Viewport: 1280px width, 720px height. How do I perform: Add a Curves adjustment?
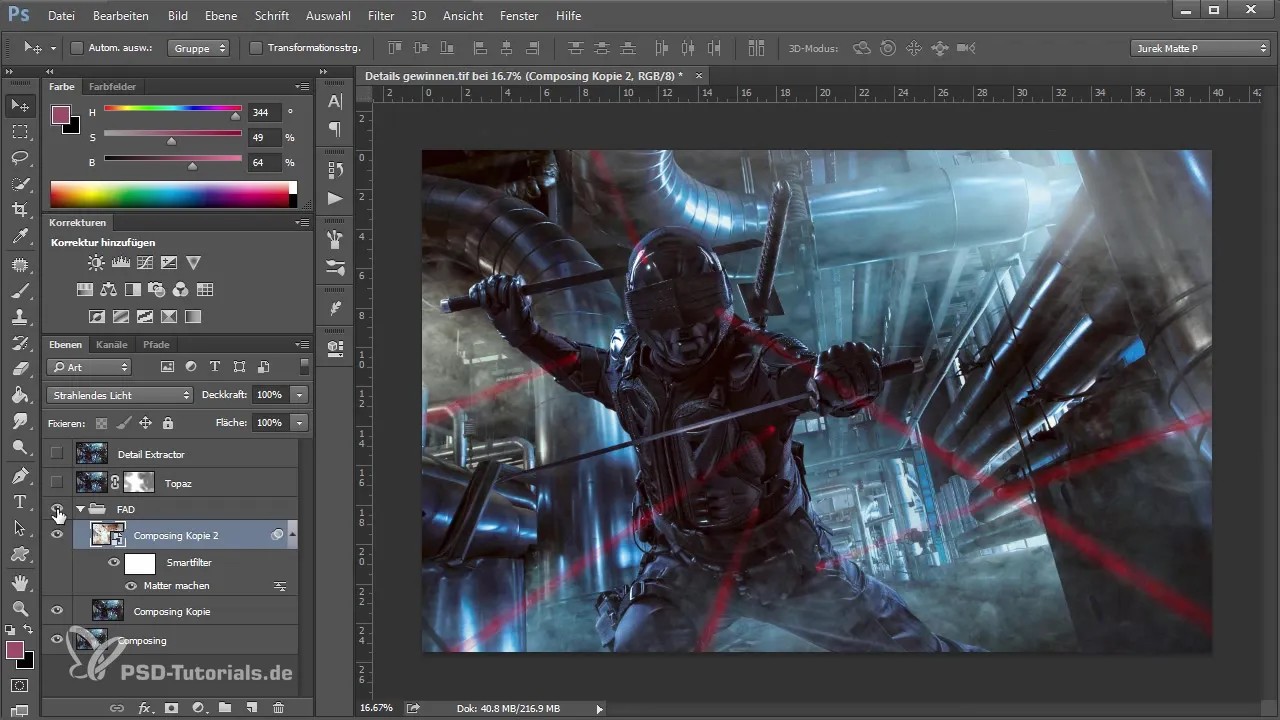point(144,263)
